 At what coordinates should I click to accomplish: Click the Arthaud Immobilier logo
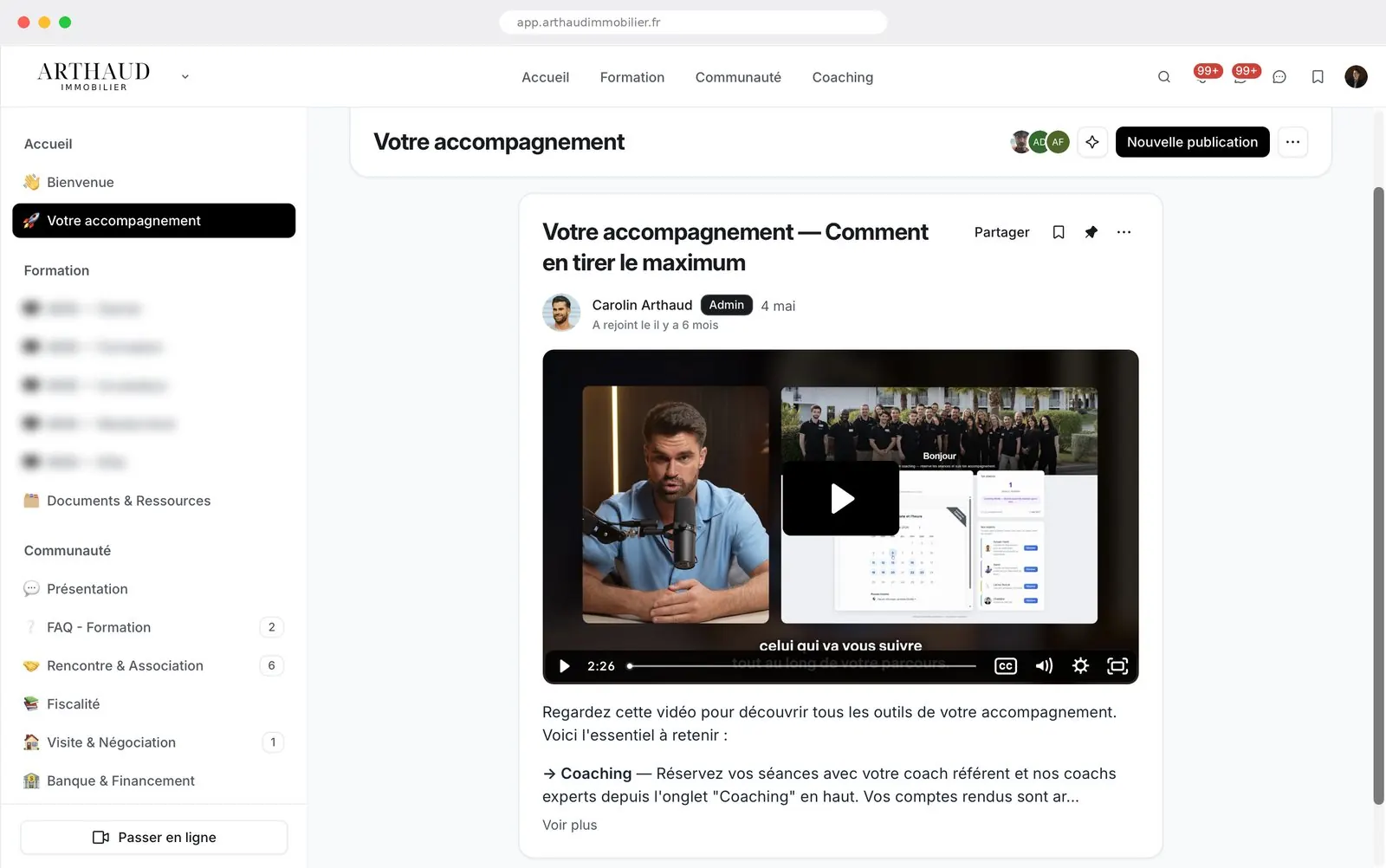94,76
